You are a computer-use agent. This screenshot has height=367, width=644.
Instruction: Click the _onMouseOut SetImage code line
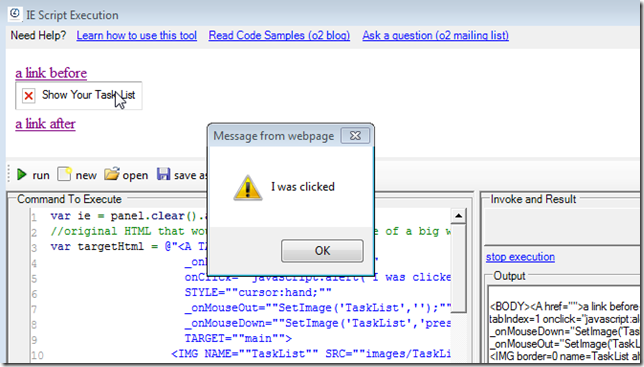[x=317, y=307]
